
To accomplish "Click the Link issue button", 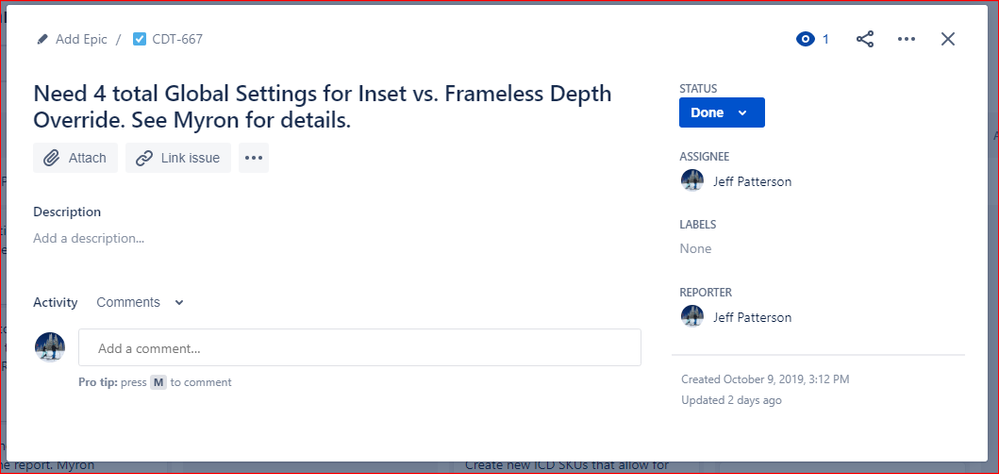I will point(178,158).
